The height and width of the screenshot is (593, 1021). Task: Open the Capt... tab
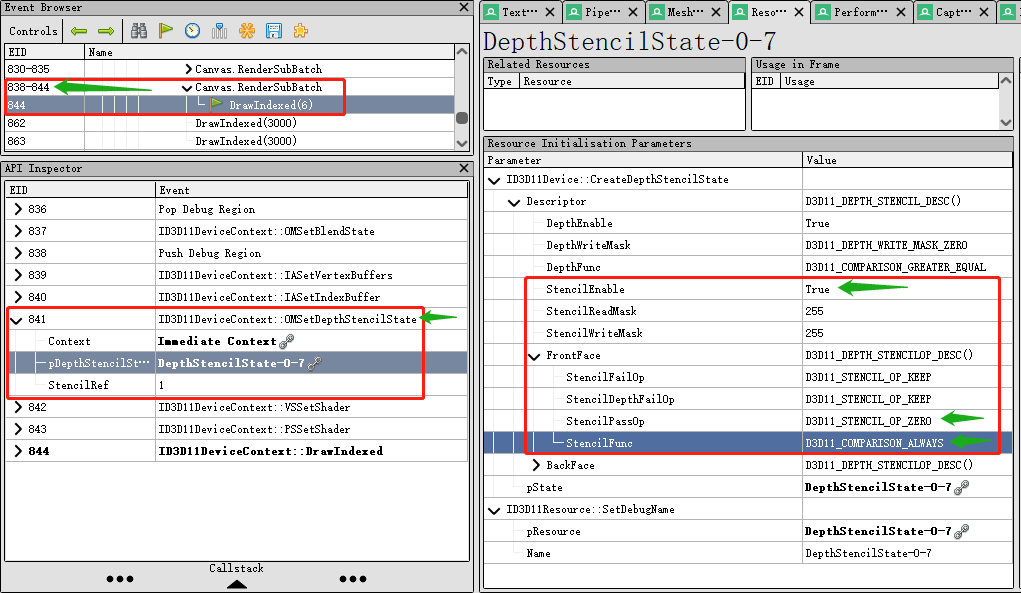(x=953, y=12)
